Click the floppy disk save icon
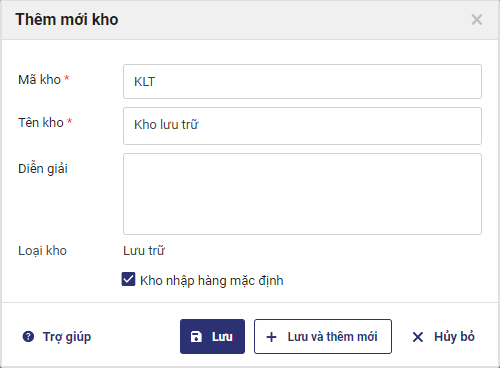Viewport: 500px width, 368px height. (196, 337)
